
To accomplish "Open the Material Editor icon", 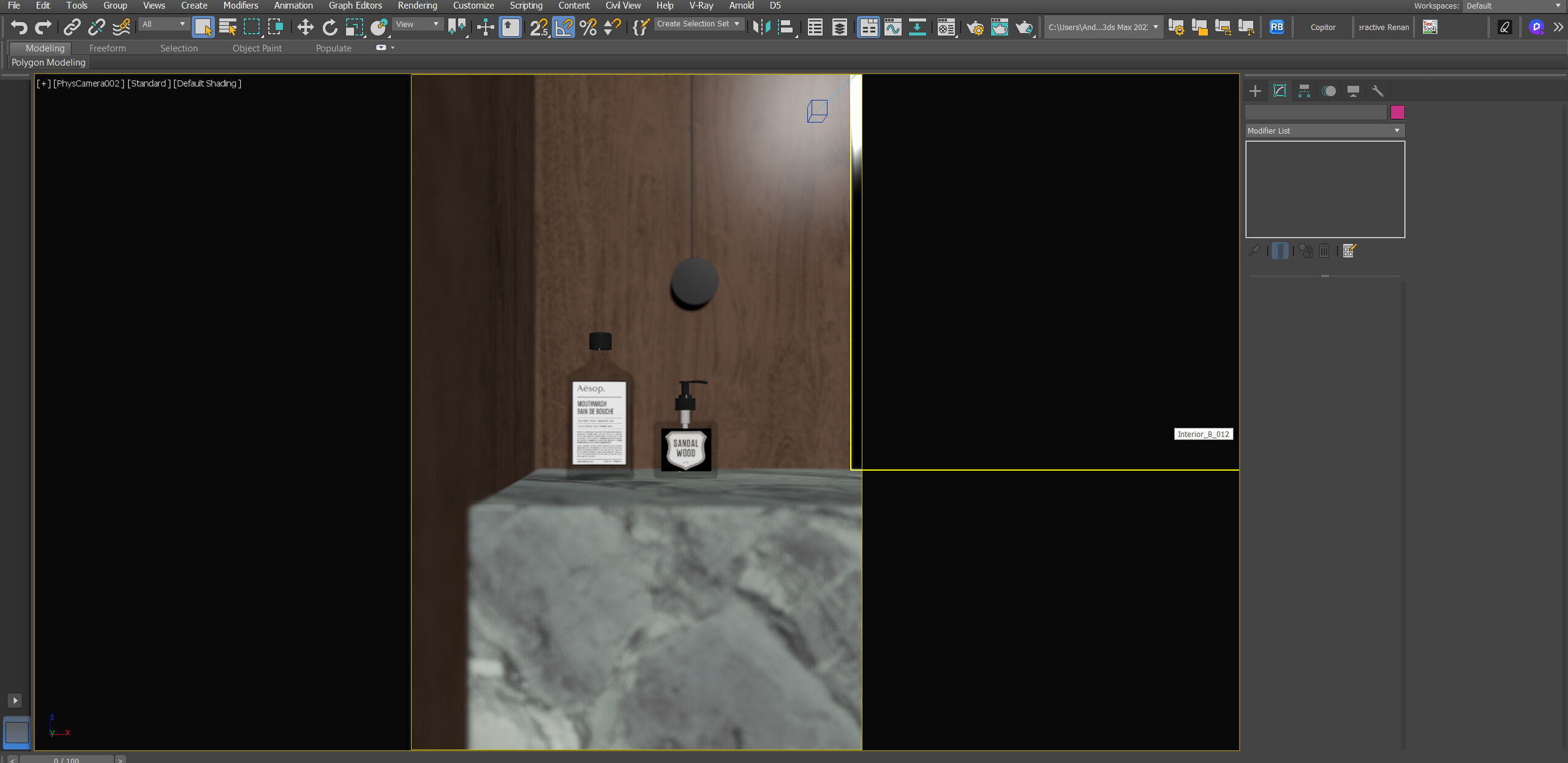I will [x=946, y=27].
